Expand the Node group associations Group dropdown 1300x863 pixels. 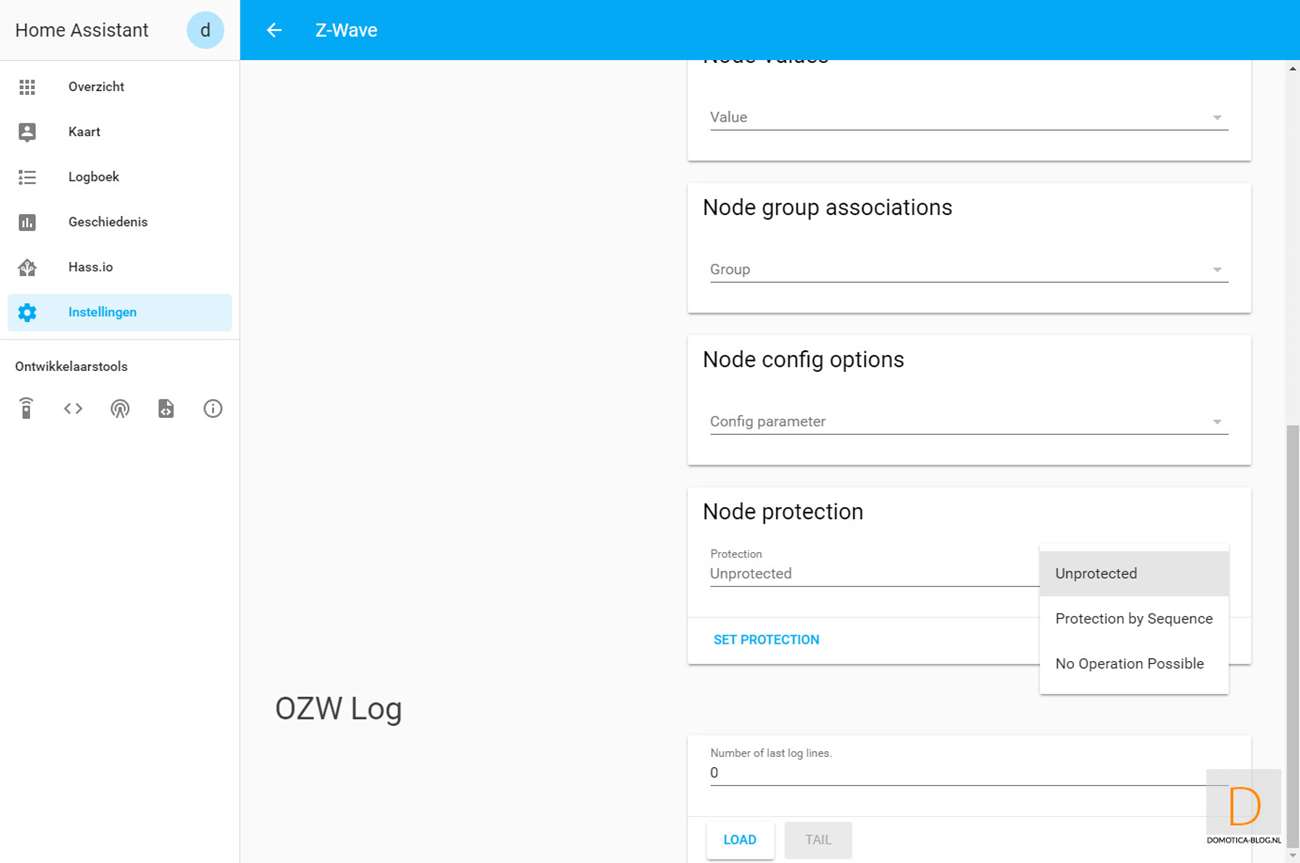(968, 269)
